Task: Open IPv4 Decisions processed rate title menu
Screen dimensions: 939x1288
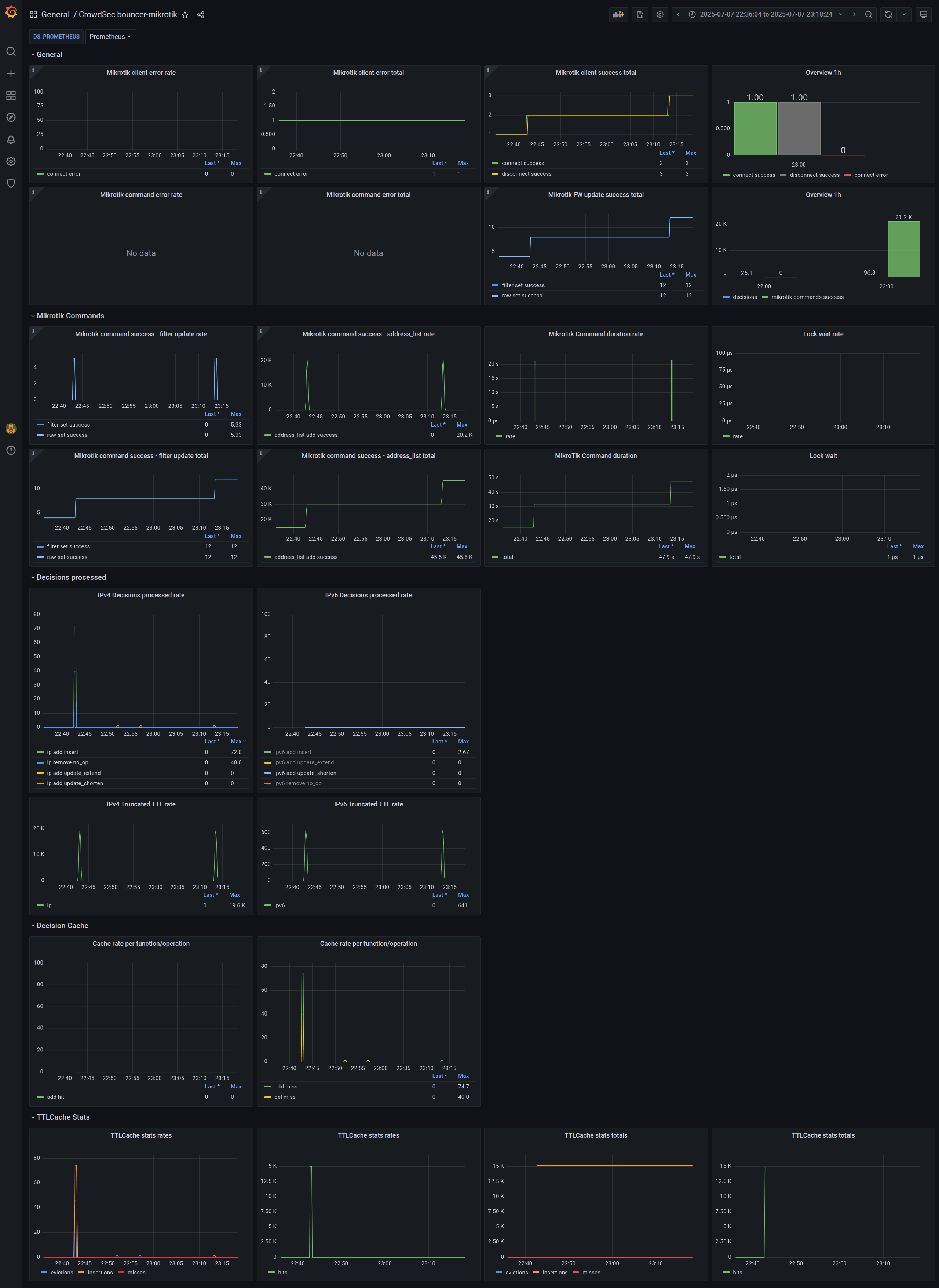Action: pyautogui.click(x=141, y=596)
